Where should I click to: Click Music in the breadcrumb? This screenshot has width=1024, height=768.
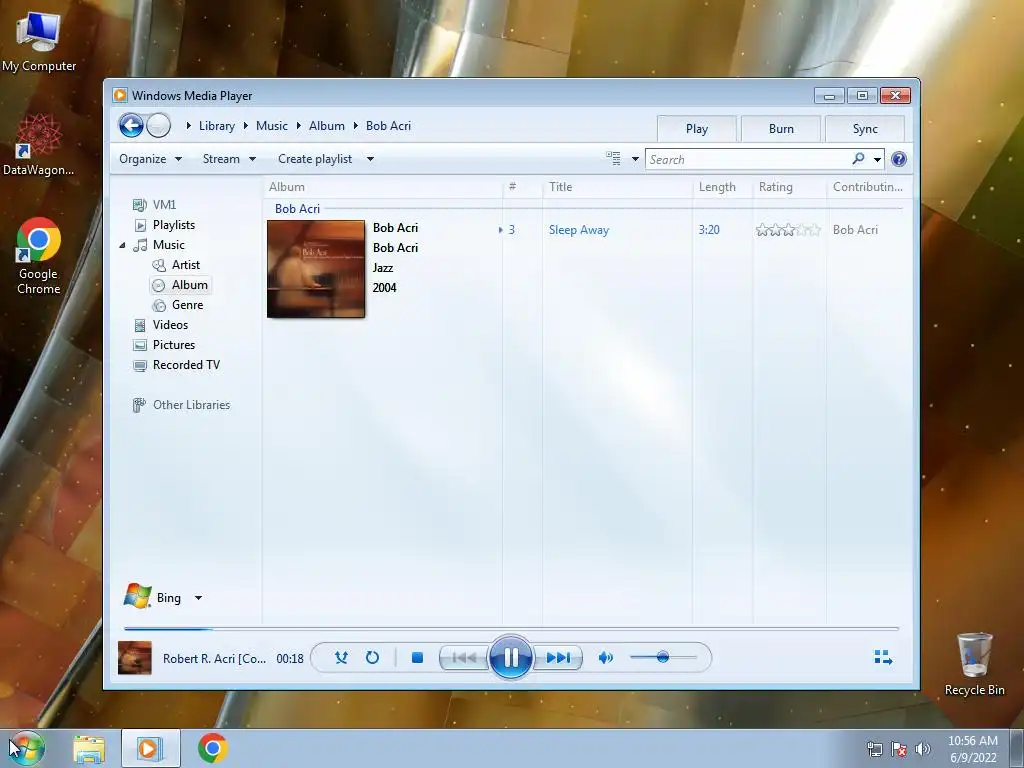(x=272, y=126)
